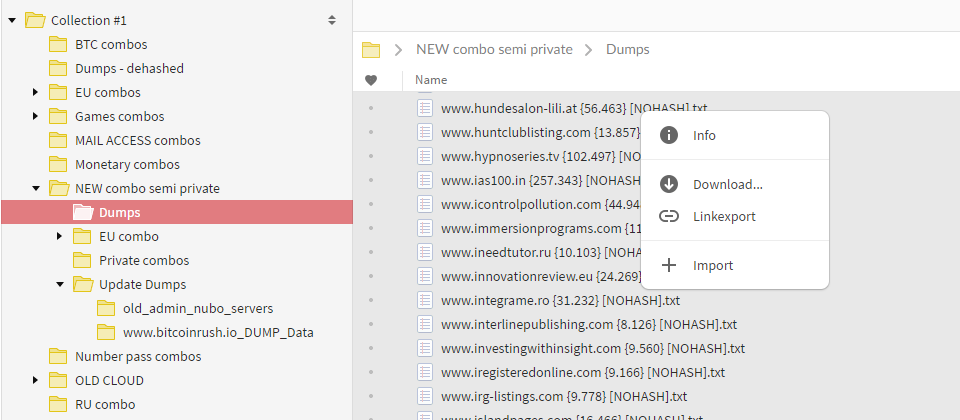Open the MAIL ACCESS combos folder
The width and height of the screenshot is (960, 420).
(x=138, y=140)
